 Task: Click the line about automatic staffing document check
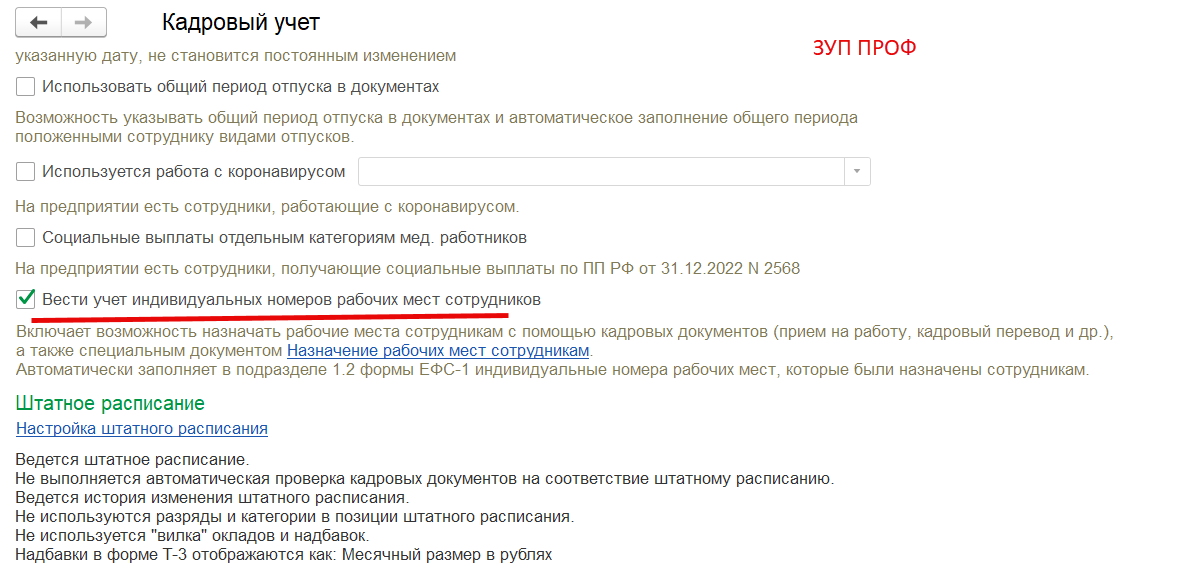click(x=425, y=479)
